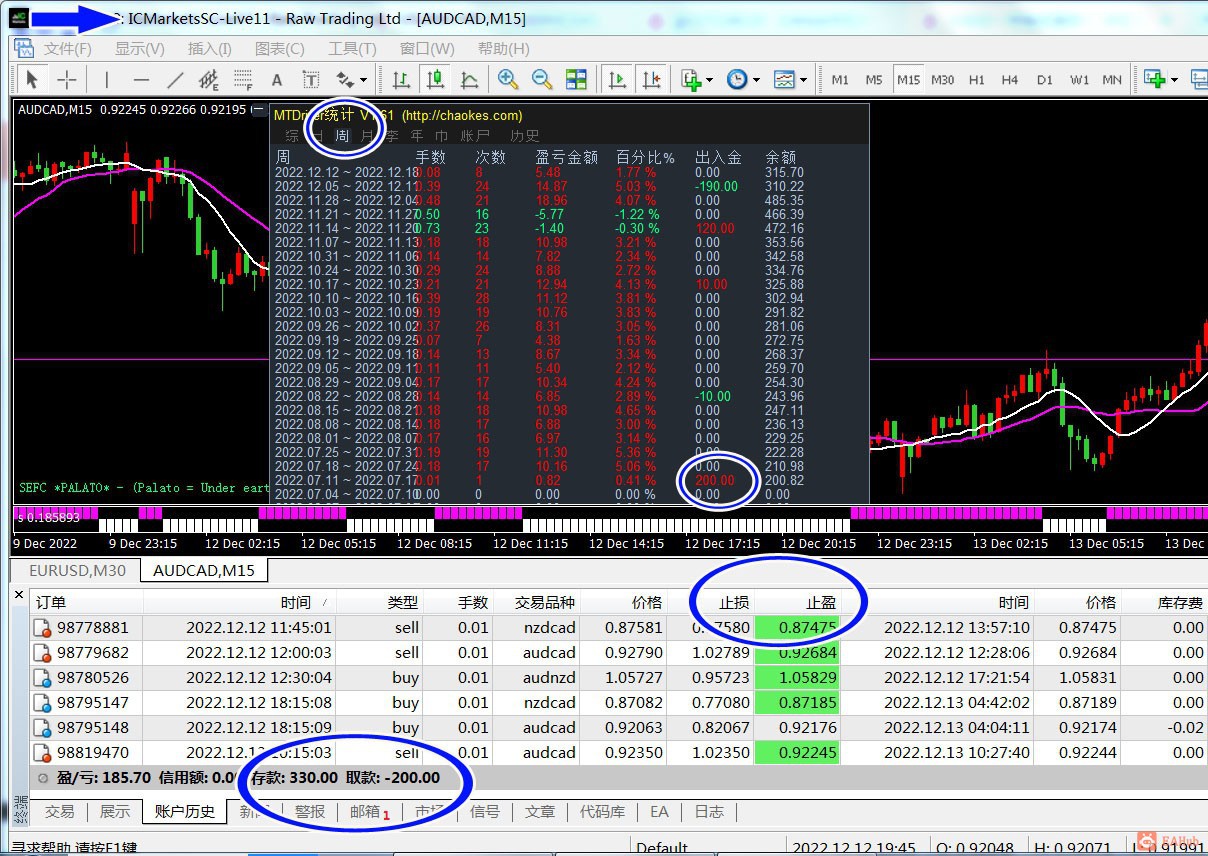This screenshot has width=1208, height=856.
Task: Zoom out on the chart
Action: (542, 79)
